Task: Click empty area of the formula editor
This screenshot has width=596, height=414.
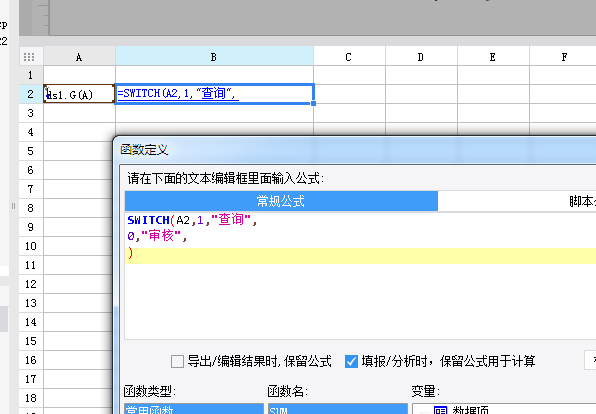Action: point(360,302)
